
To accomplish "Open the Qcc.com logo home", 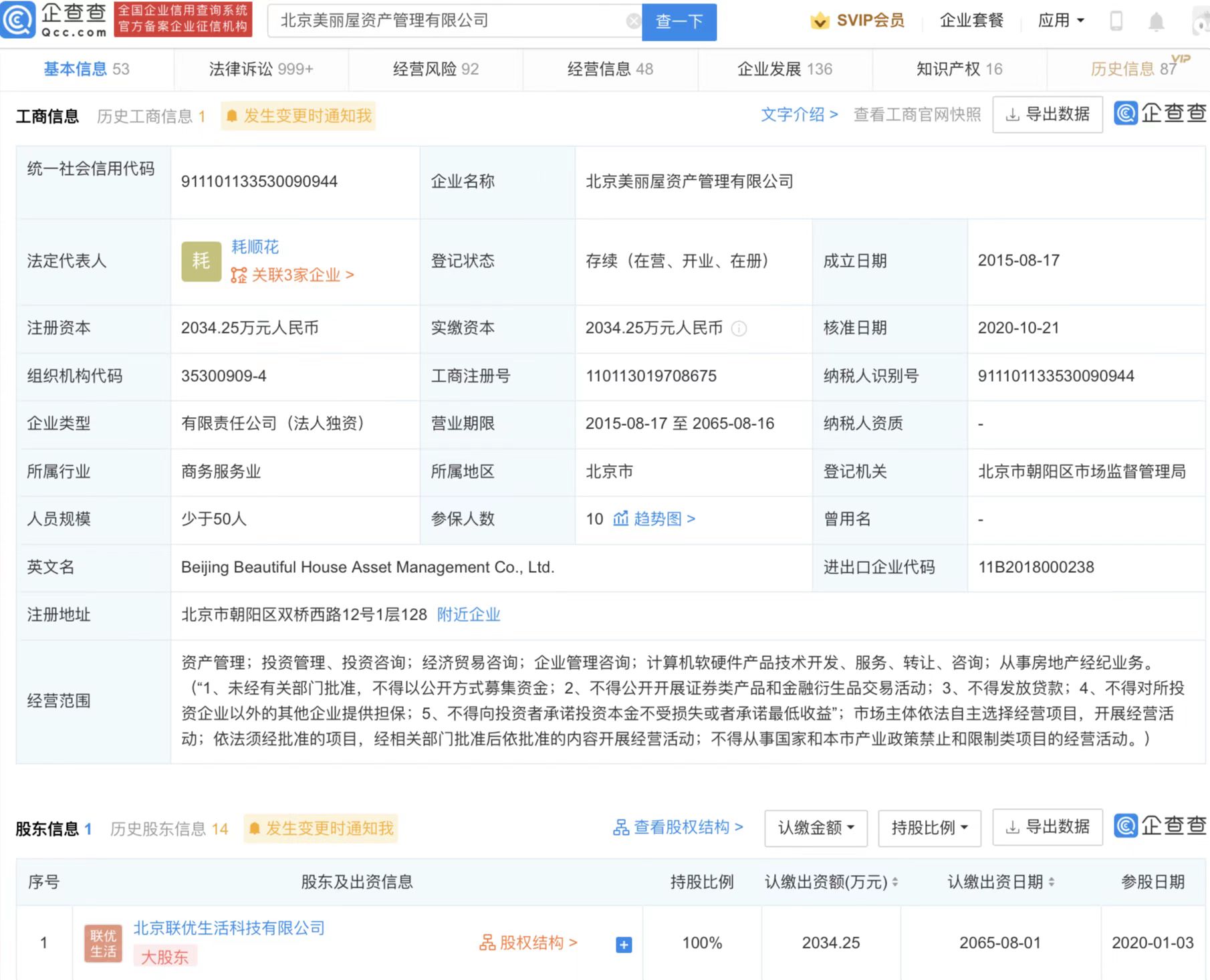I will click(55, 20).
